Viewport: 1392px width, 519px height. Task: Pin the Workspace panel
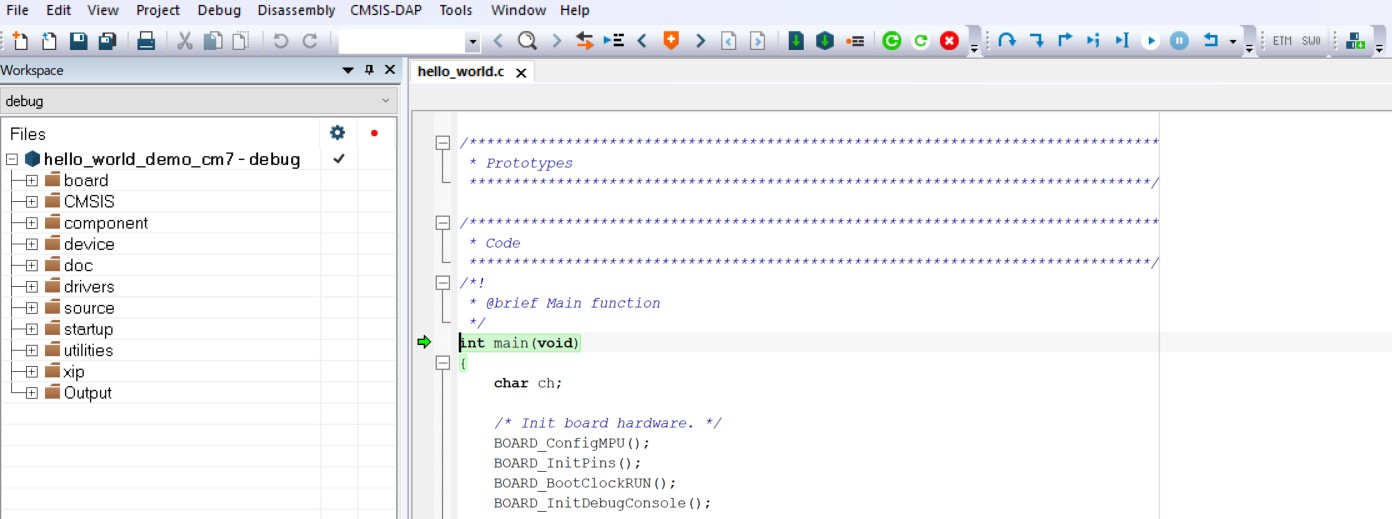tap(369, 70)
